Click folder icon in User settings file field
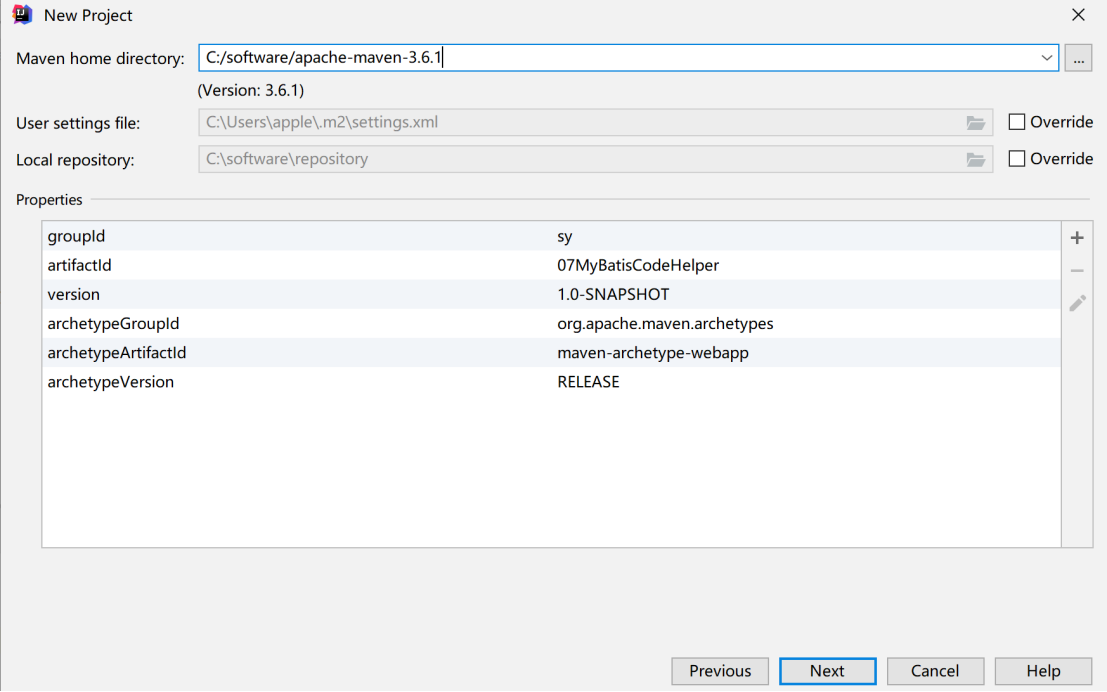Viewport: 1107px width, 692px height. click(x=976, y=123)
